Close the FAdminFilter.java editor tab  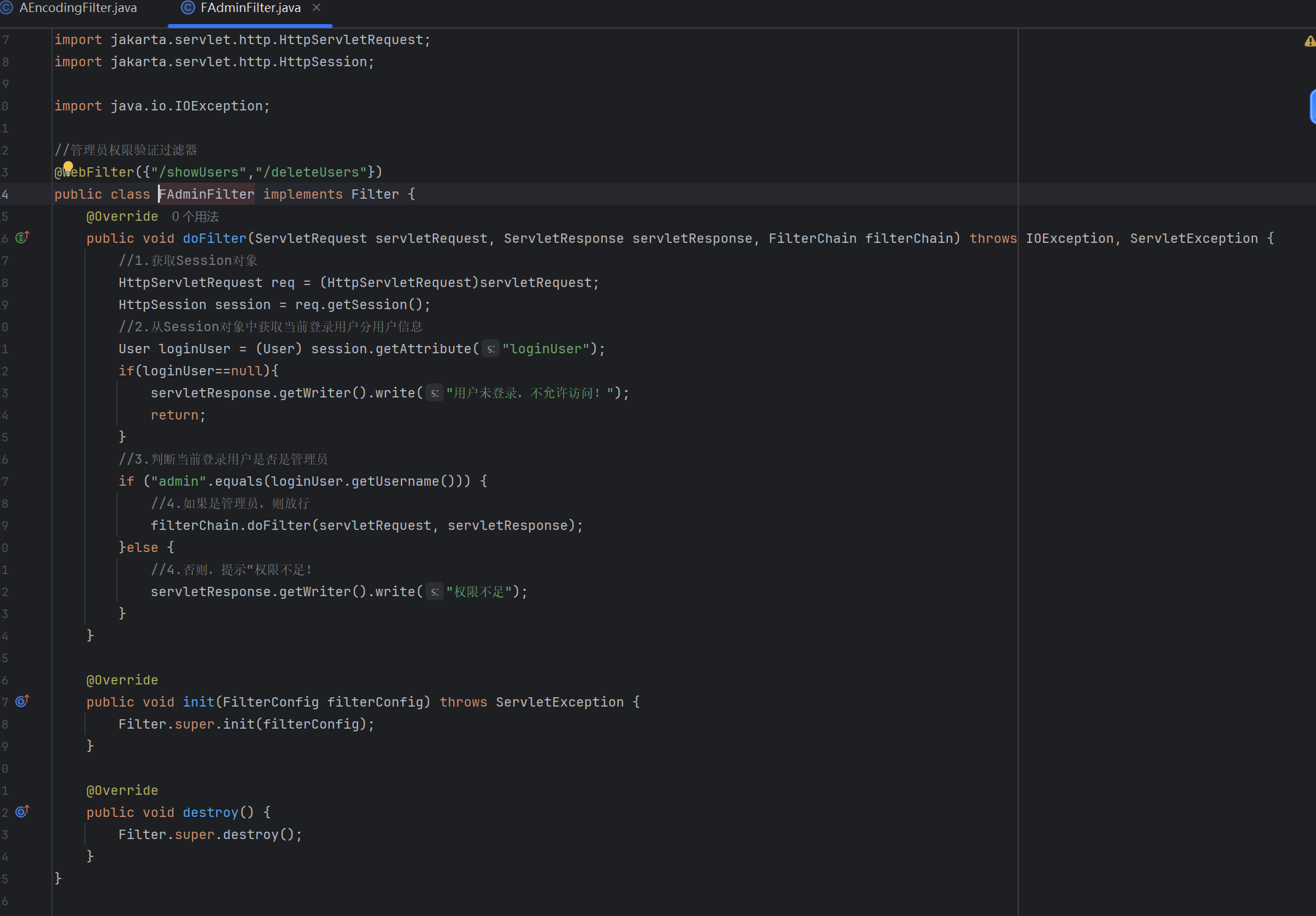[x=316, y=8]
